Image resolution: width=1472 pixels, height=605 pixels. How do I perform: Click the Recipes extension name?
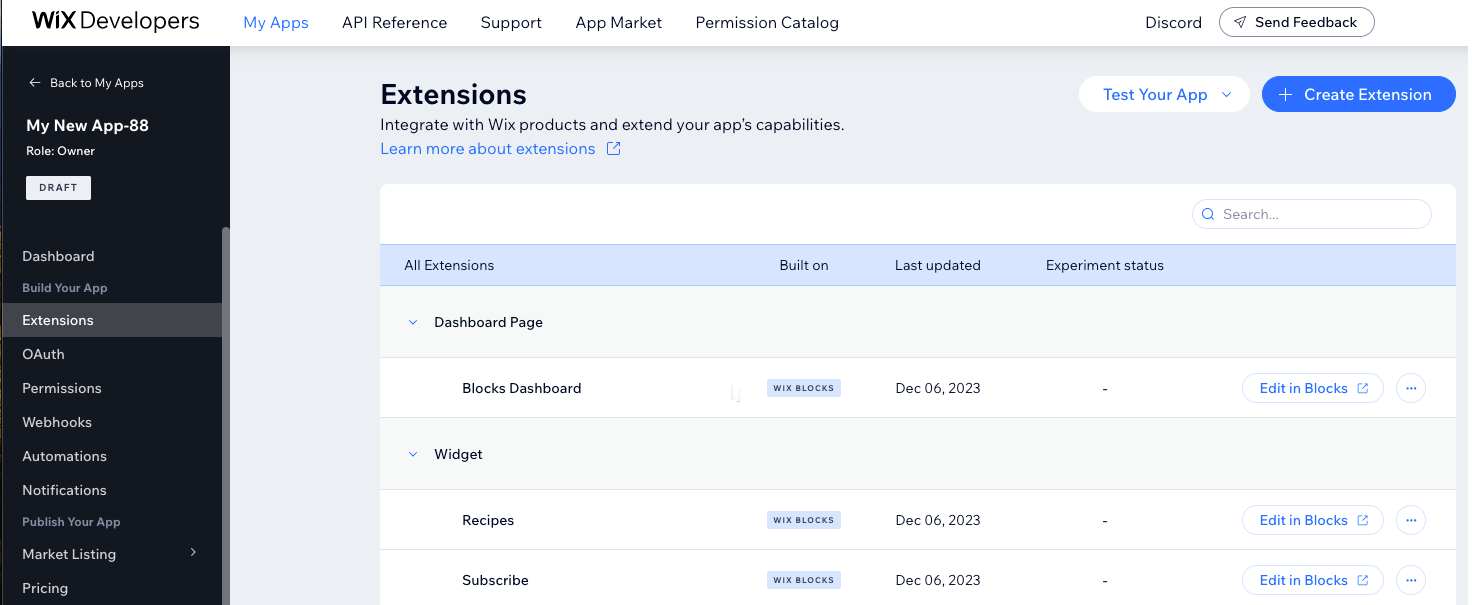tap(488, 520)
